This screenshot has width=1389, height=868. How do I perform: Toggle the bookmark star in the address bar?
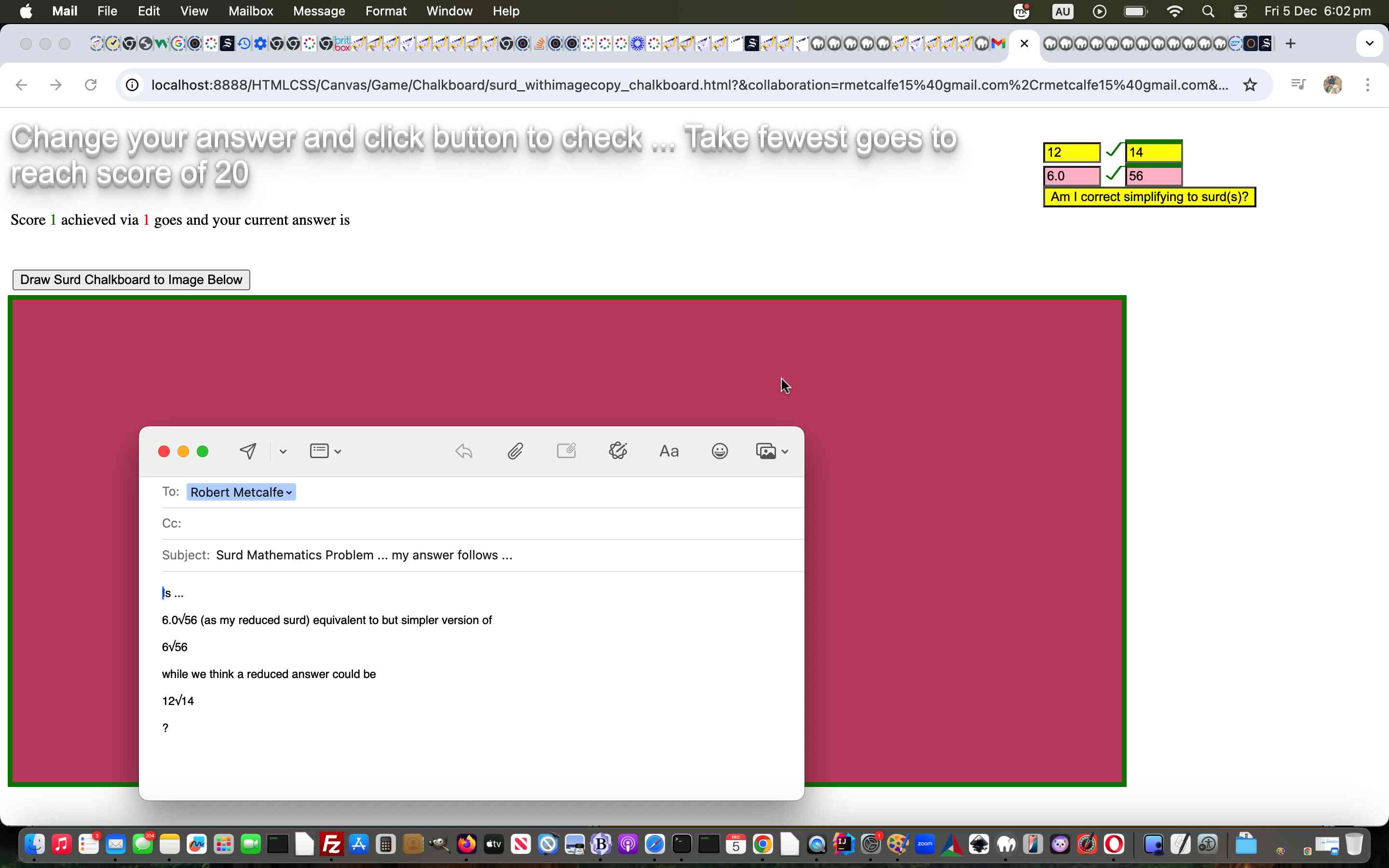point(1250,84)
